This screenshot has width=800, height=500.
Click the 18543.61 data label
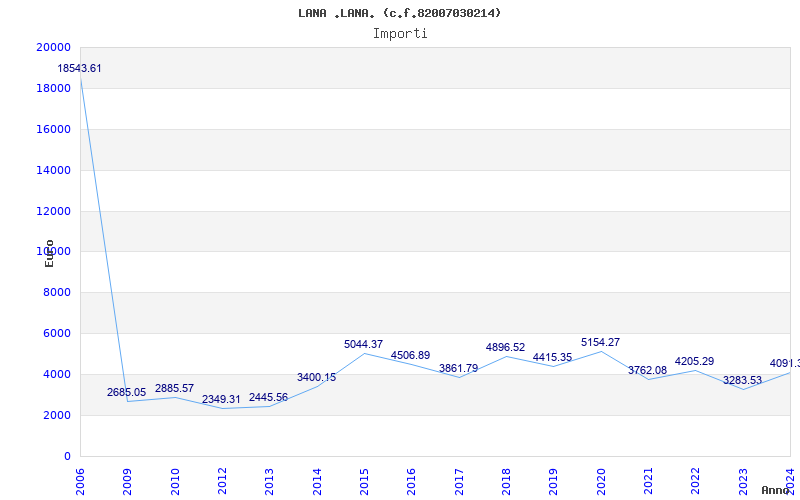click(79, 68)
